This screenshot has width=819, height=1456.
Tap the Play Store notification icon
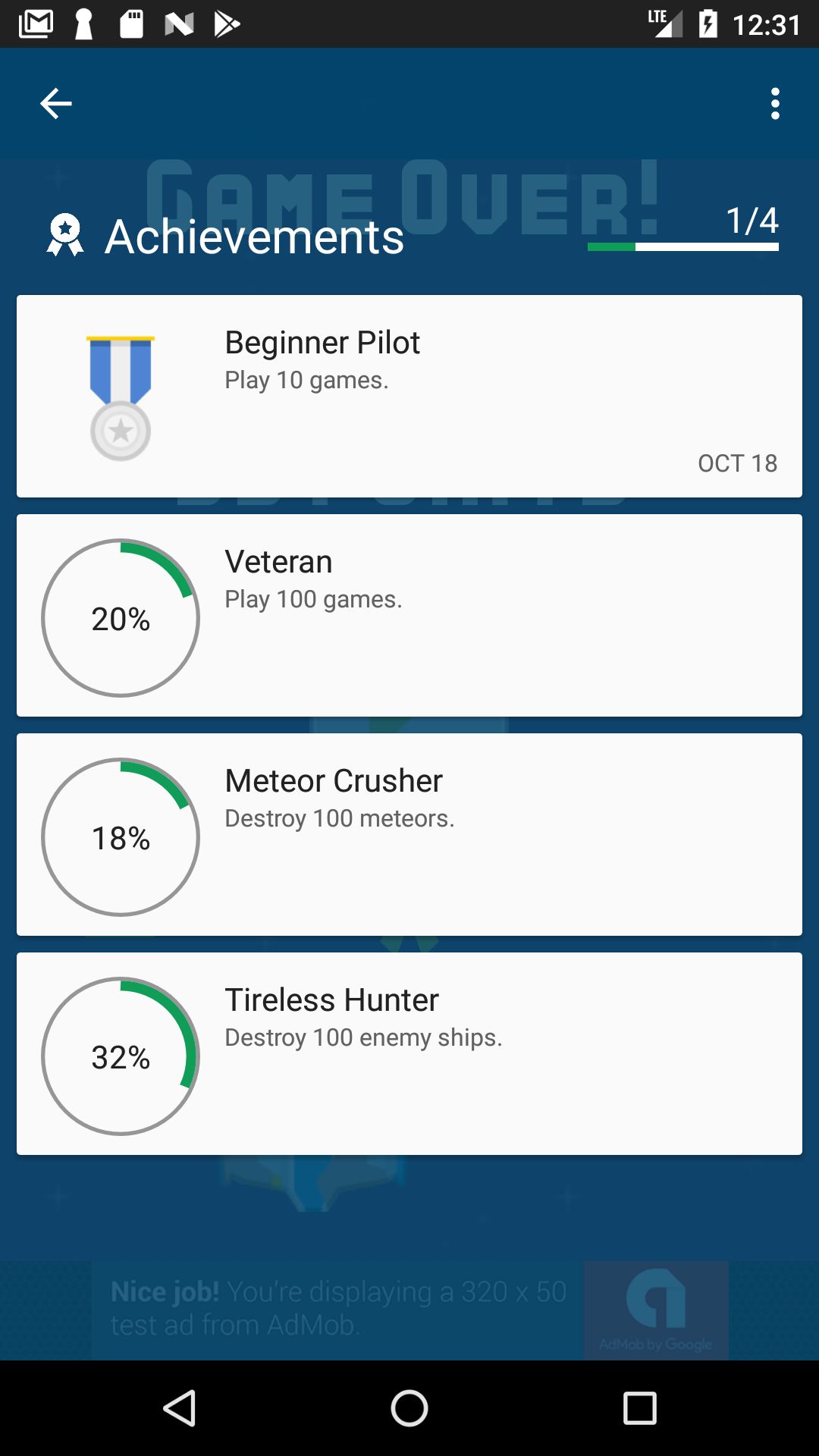(x=226, y=24)
